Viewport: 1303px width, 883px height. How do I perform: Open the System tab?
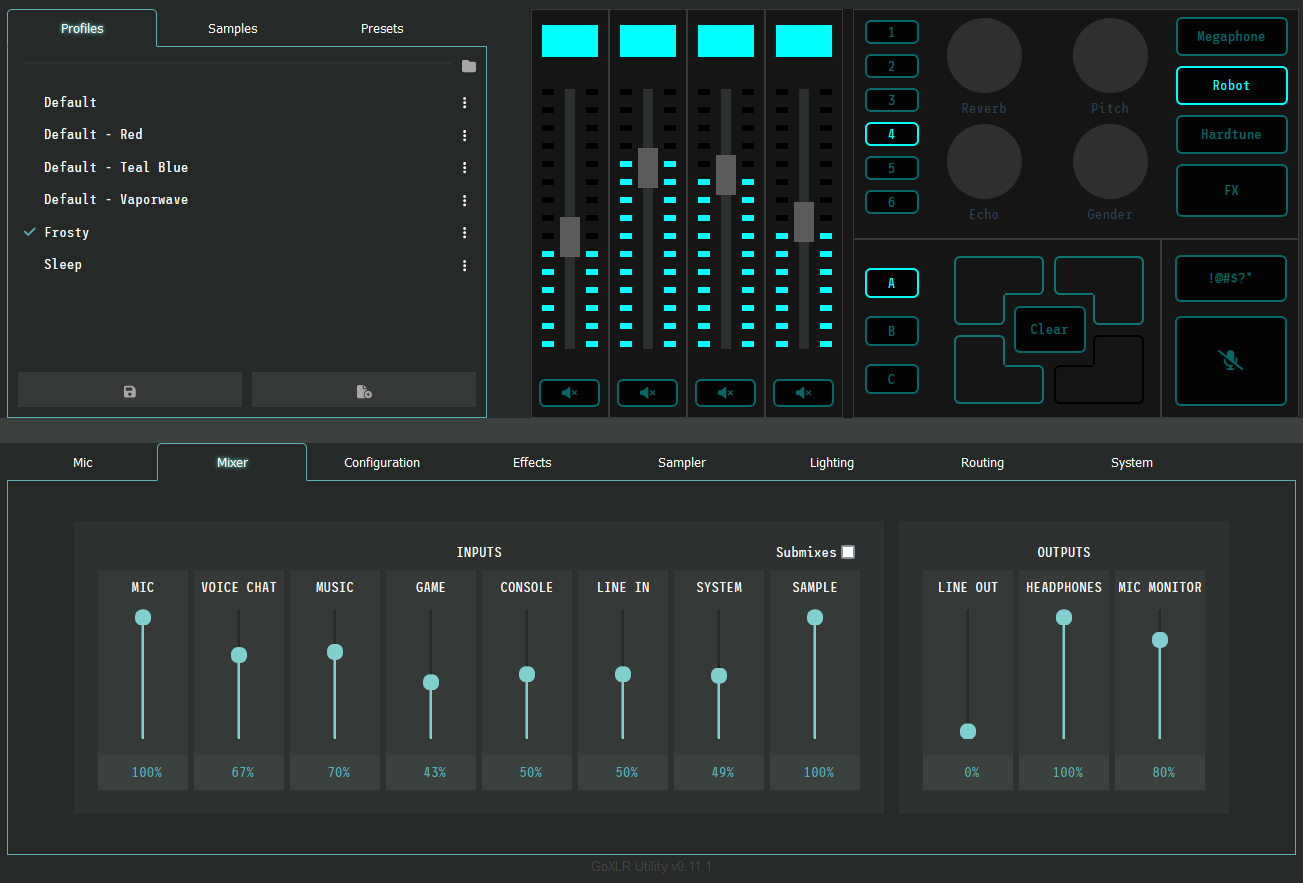point(1132,462)
